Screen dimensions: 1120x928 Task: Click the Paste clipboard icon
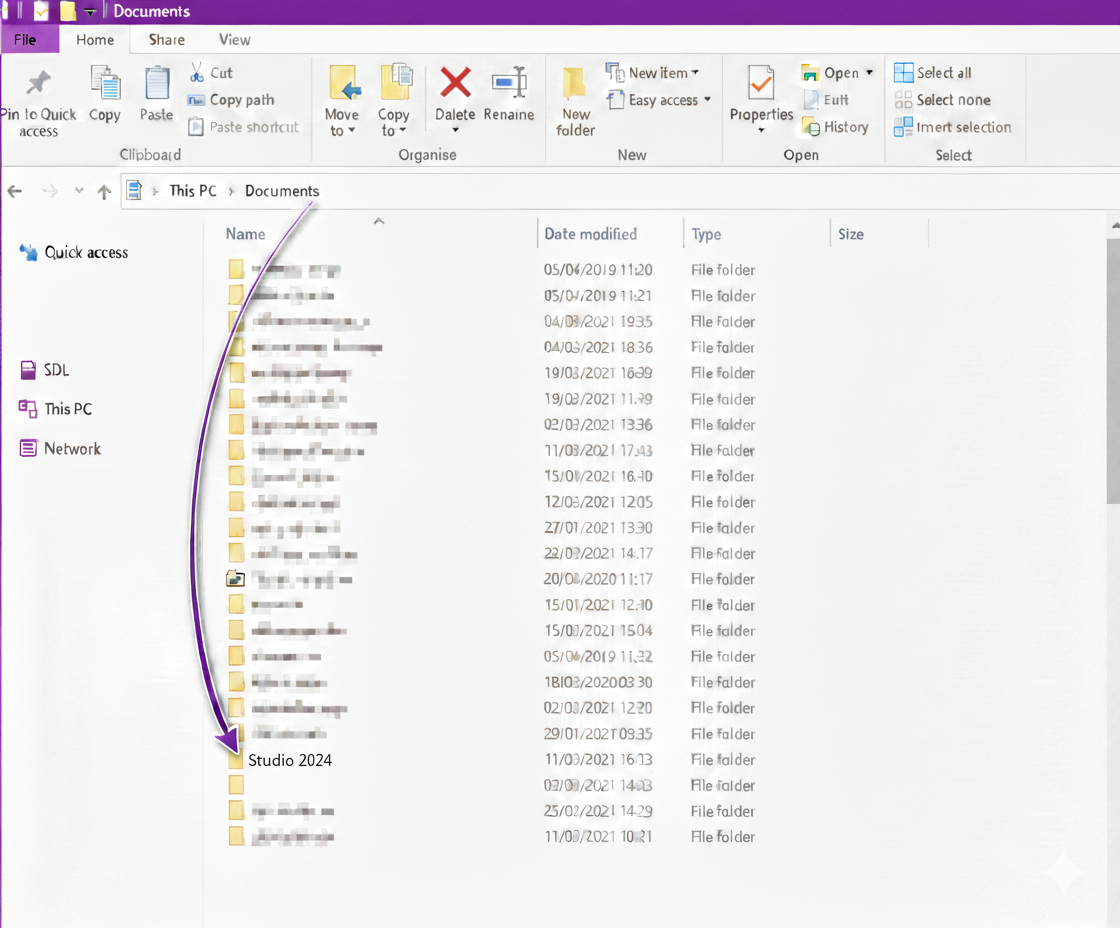[157, 84]
